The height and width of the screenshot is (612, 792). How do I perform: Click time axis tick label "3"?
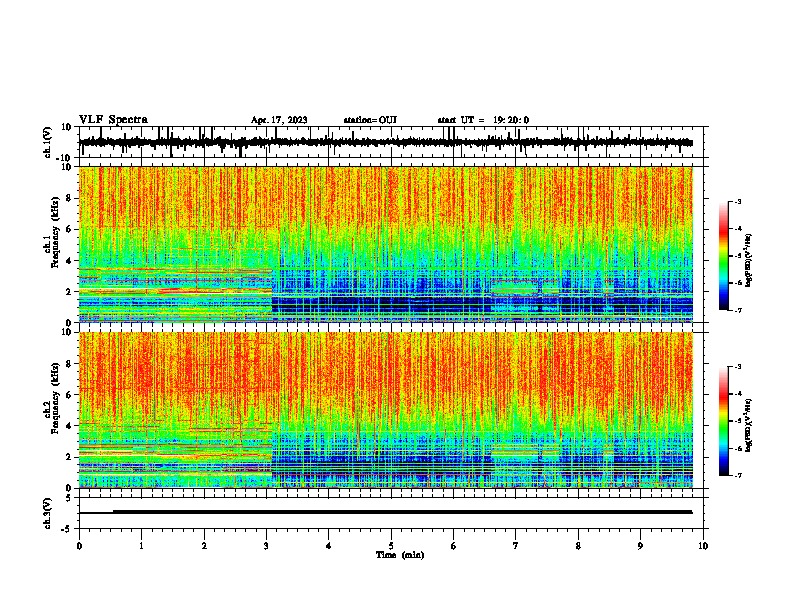pyautogui.click(x=266, y=546)
